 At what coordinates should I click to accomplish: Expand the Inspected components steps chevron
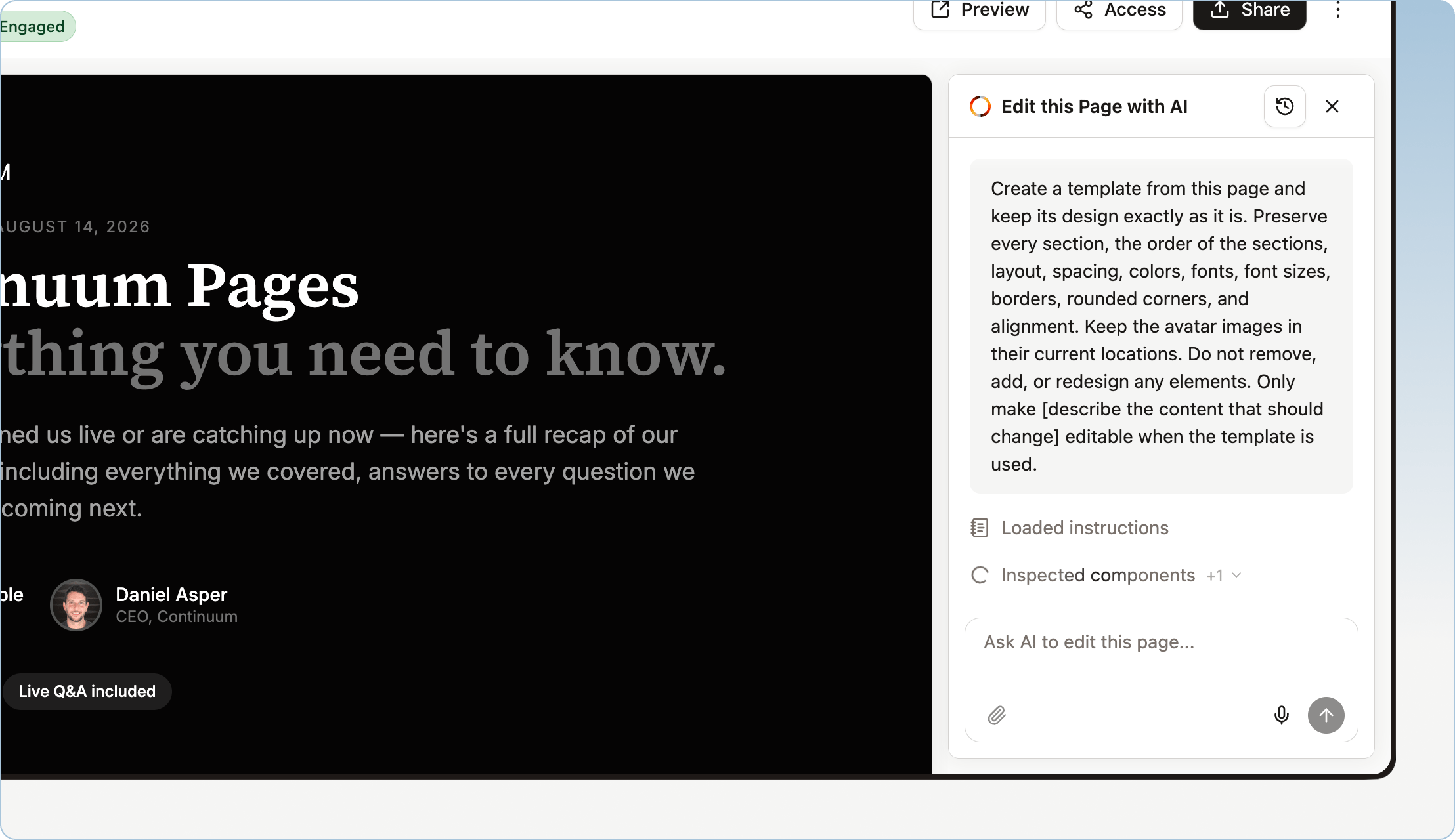1236,576
